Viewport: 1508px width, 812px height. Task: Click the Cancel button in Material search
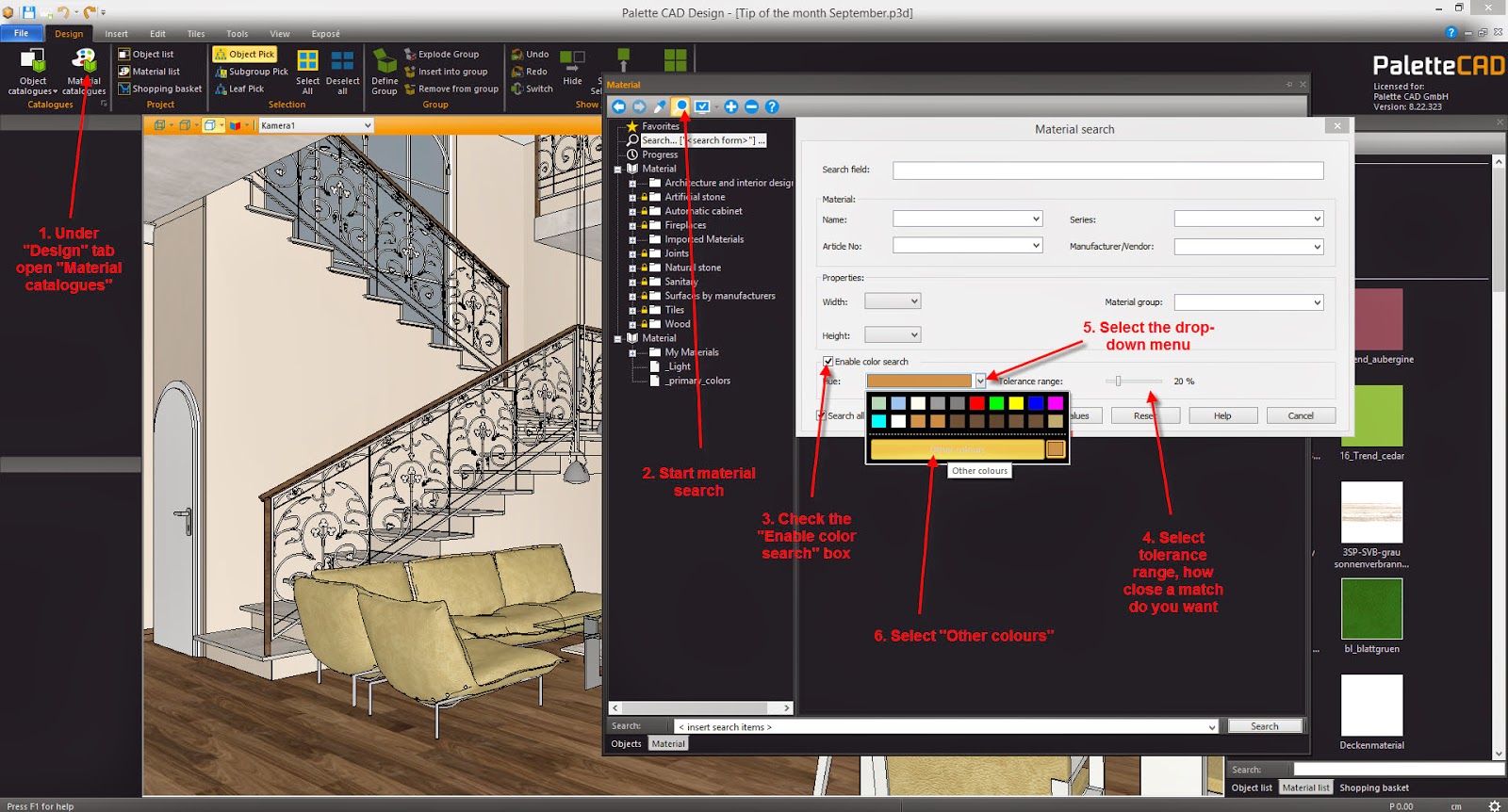pyautogui.click(x=1301, y=415)
